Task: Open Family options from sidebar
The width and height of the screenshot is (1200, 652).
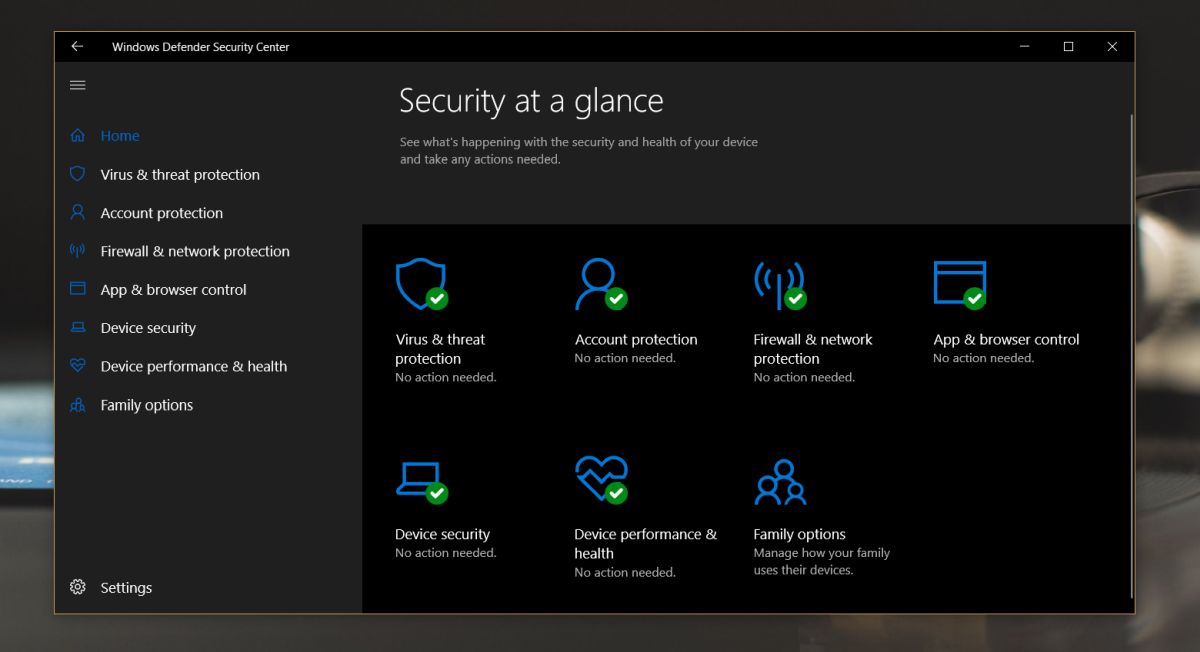Action: point(147,405)
